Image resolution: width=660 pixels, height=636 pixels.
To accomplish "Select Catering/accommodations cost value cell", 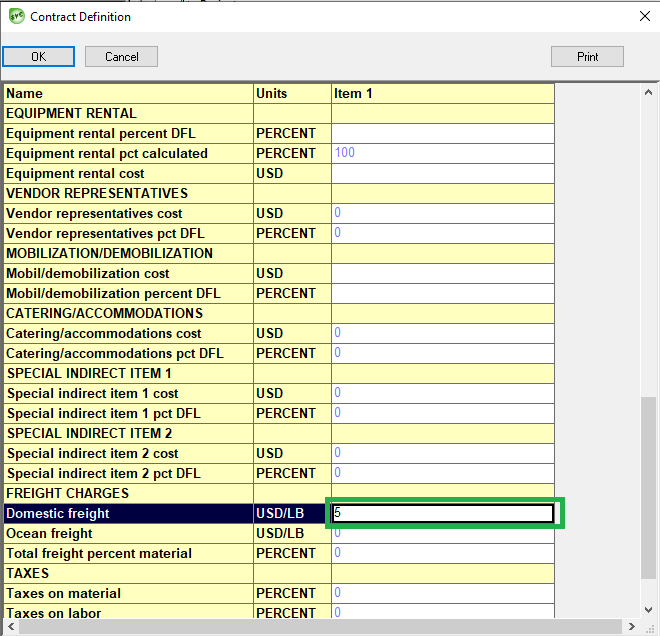I will pos(443,333).
